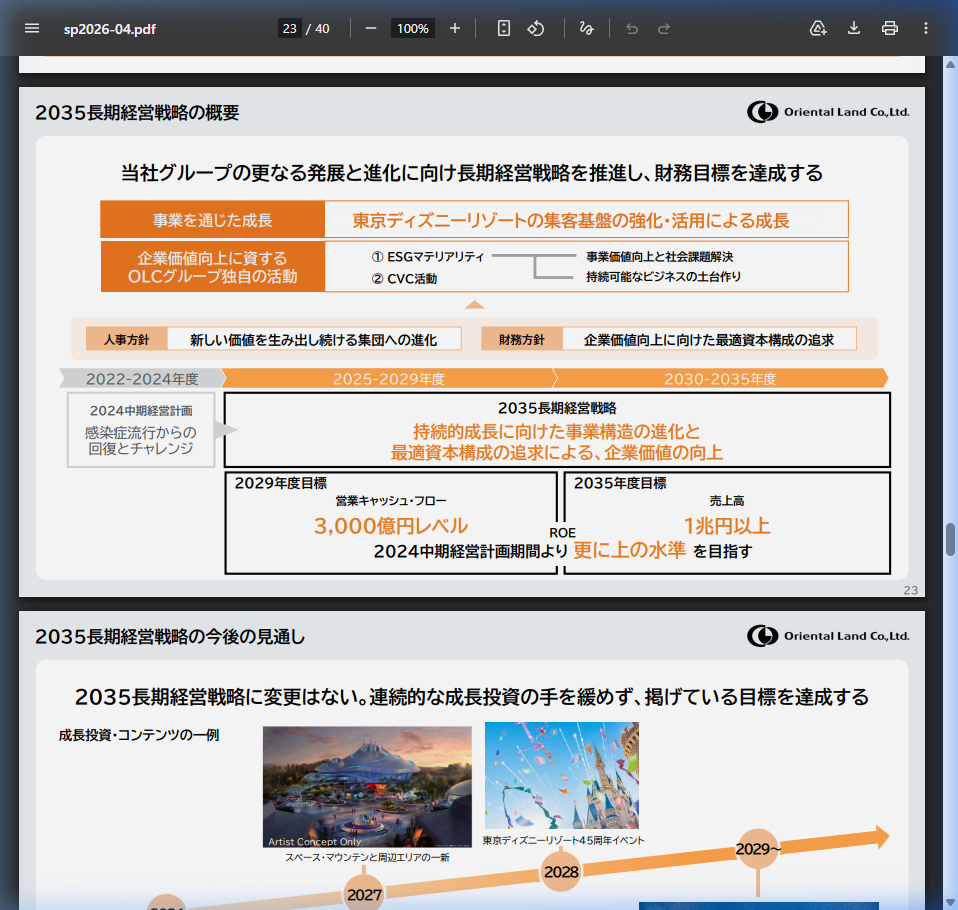Click the page number field showing 23
Screen dimensions: 958x910
pyautogui.click(x=290, y=28)
